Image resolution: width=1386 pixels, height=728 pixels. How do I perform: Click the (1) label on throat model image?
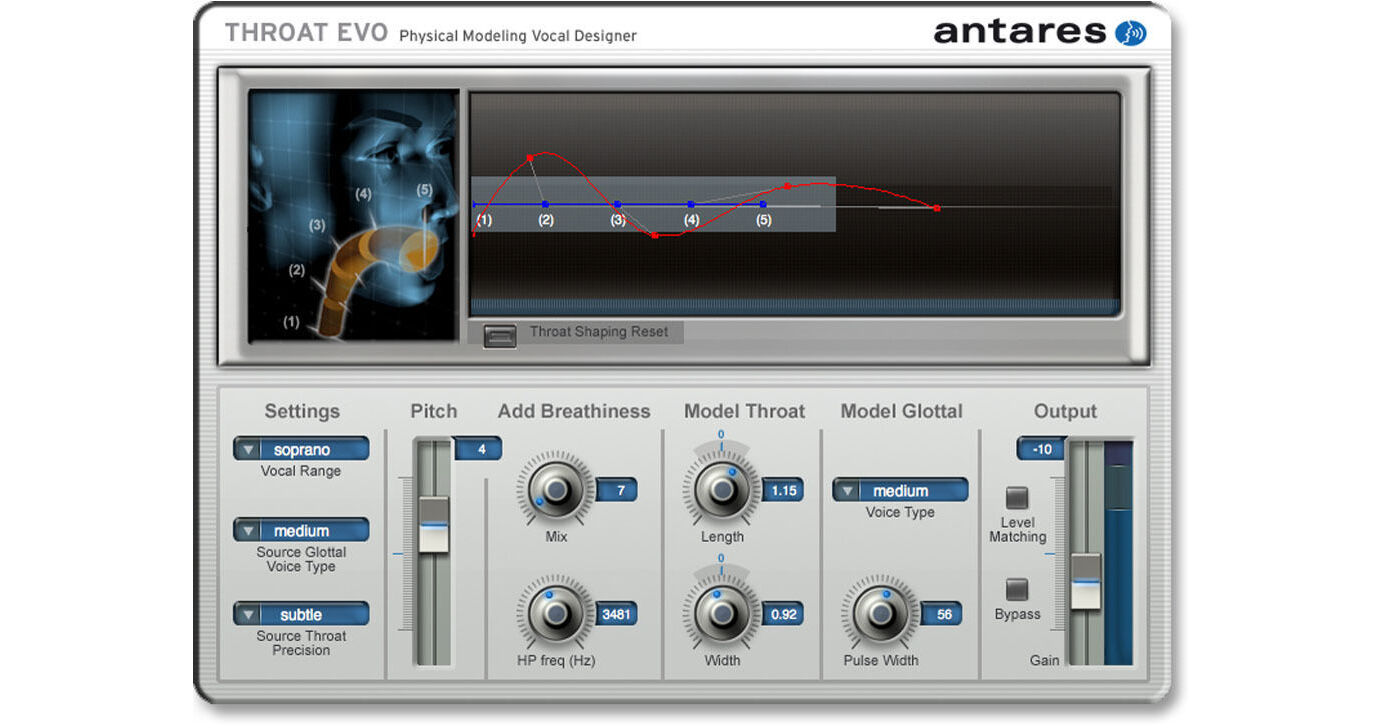pos(291,321)
